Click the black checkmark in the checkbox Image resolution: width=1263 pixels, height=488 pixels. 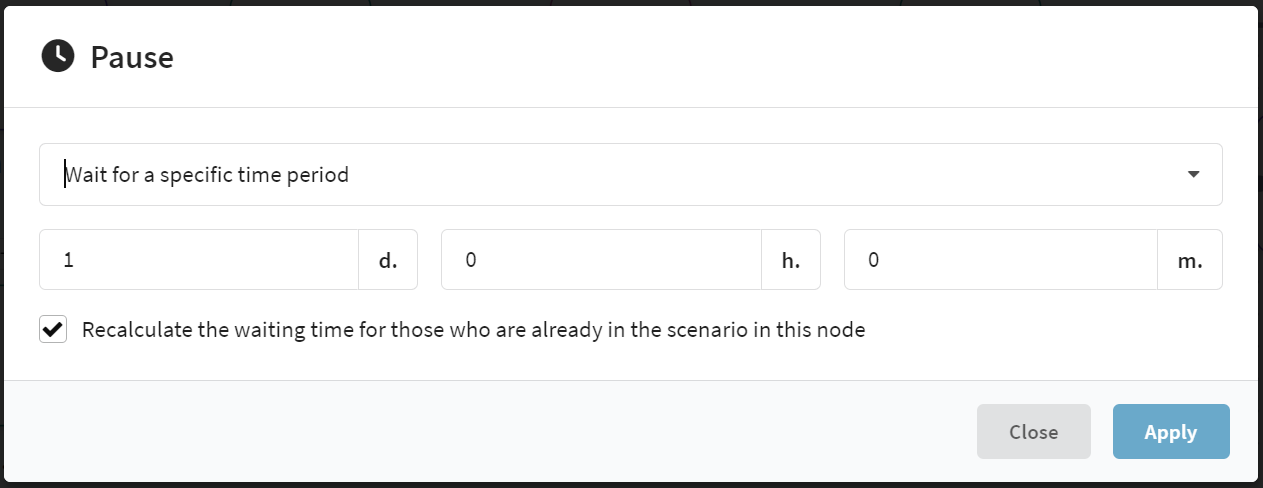pyautogui.click(x=53, y=328)
